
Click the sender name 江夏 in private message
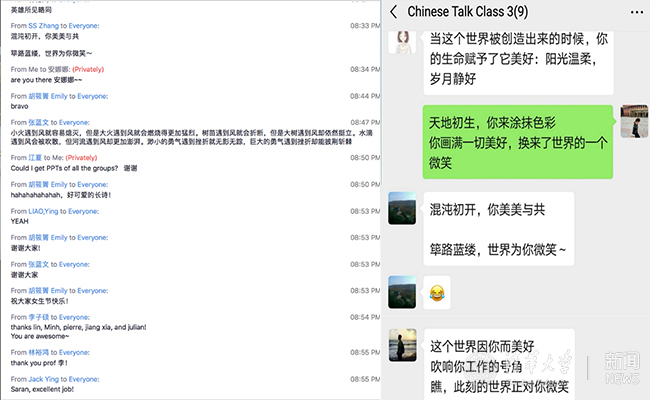35,157
